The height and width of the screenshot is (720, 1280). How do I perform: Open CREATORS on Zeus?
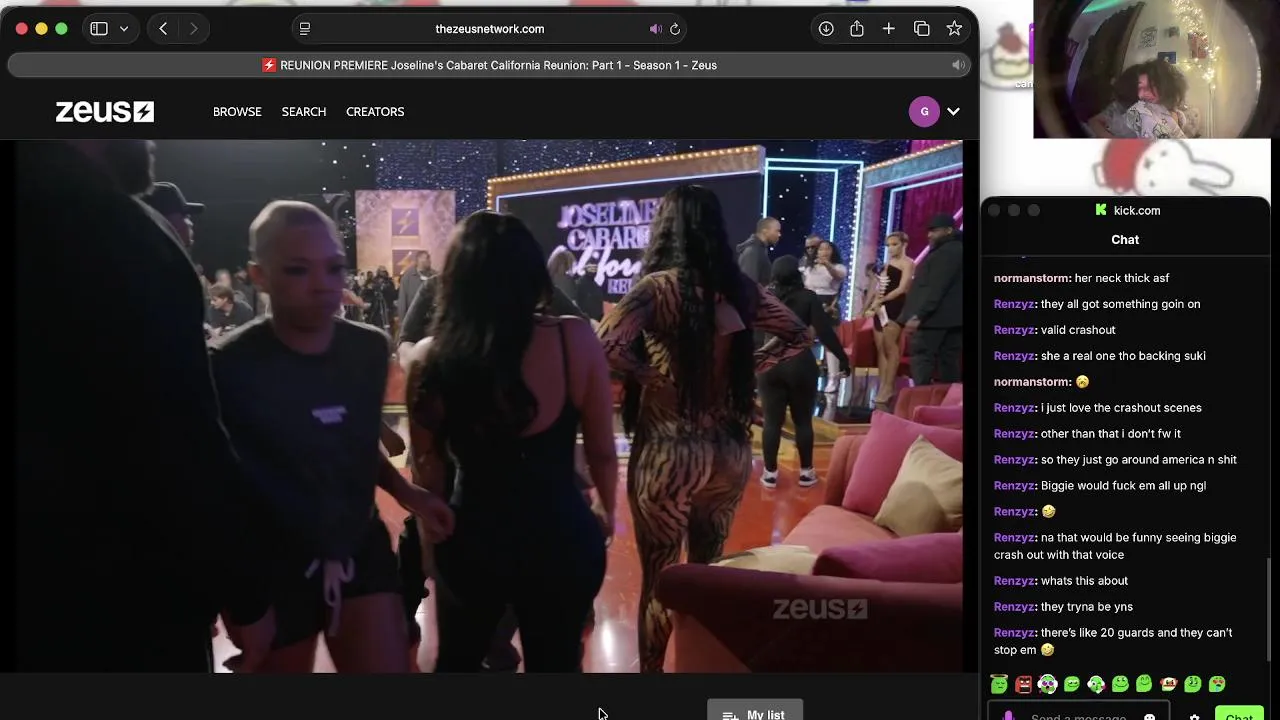coord(375,112)
